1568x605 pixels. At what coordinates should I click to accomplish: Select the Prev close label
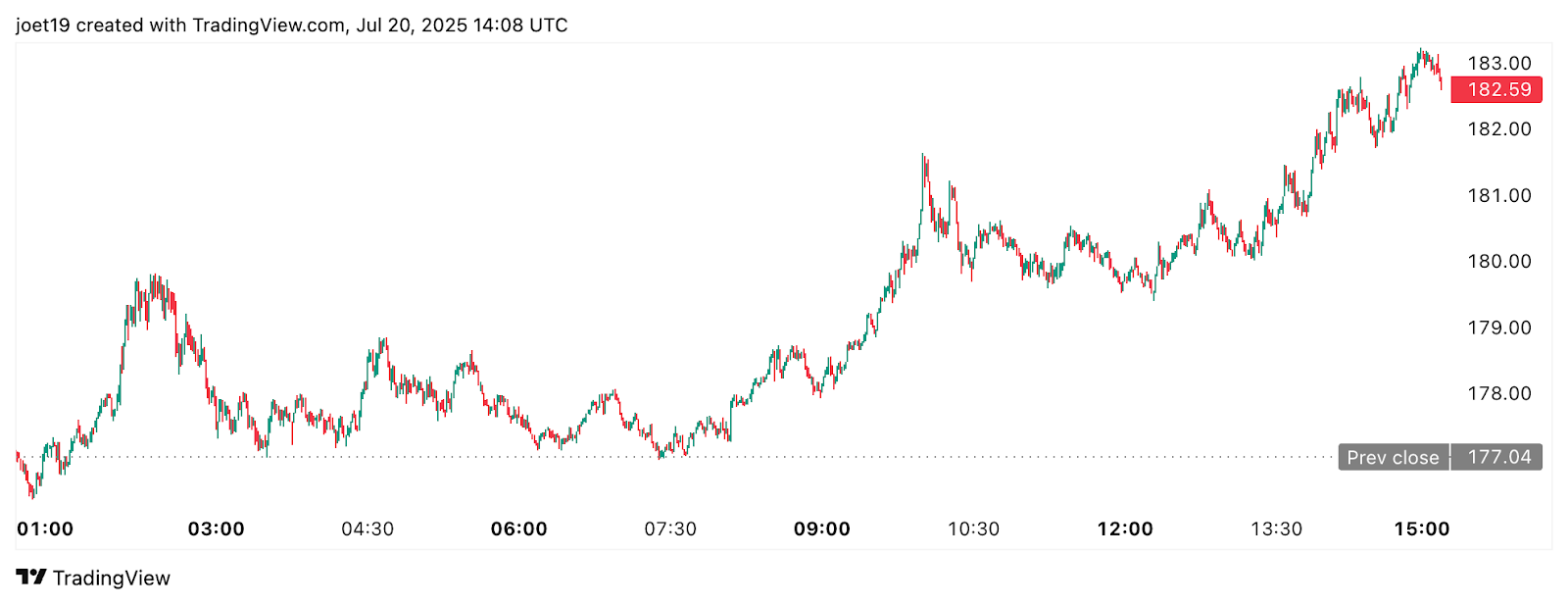point(1393,458)
